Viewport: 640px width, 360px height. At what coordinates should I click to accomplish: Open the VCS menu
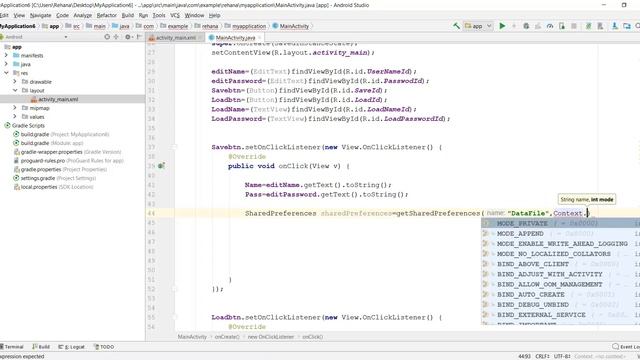175,15
